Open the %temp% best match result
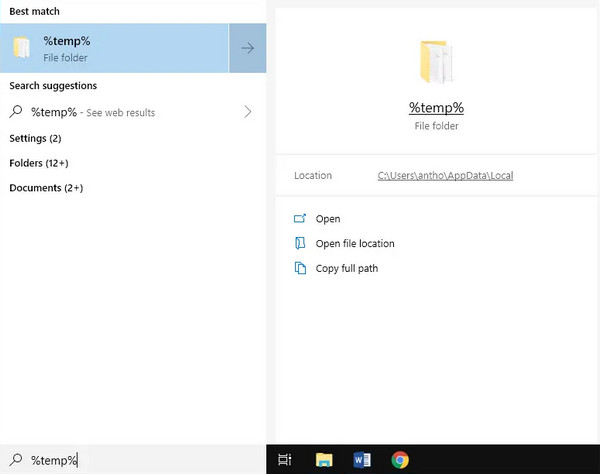 (114, 48)
